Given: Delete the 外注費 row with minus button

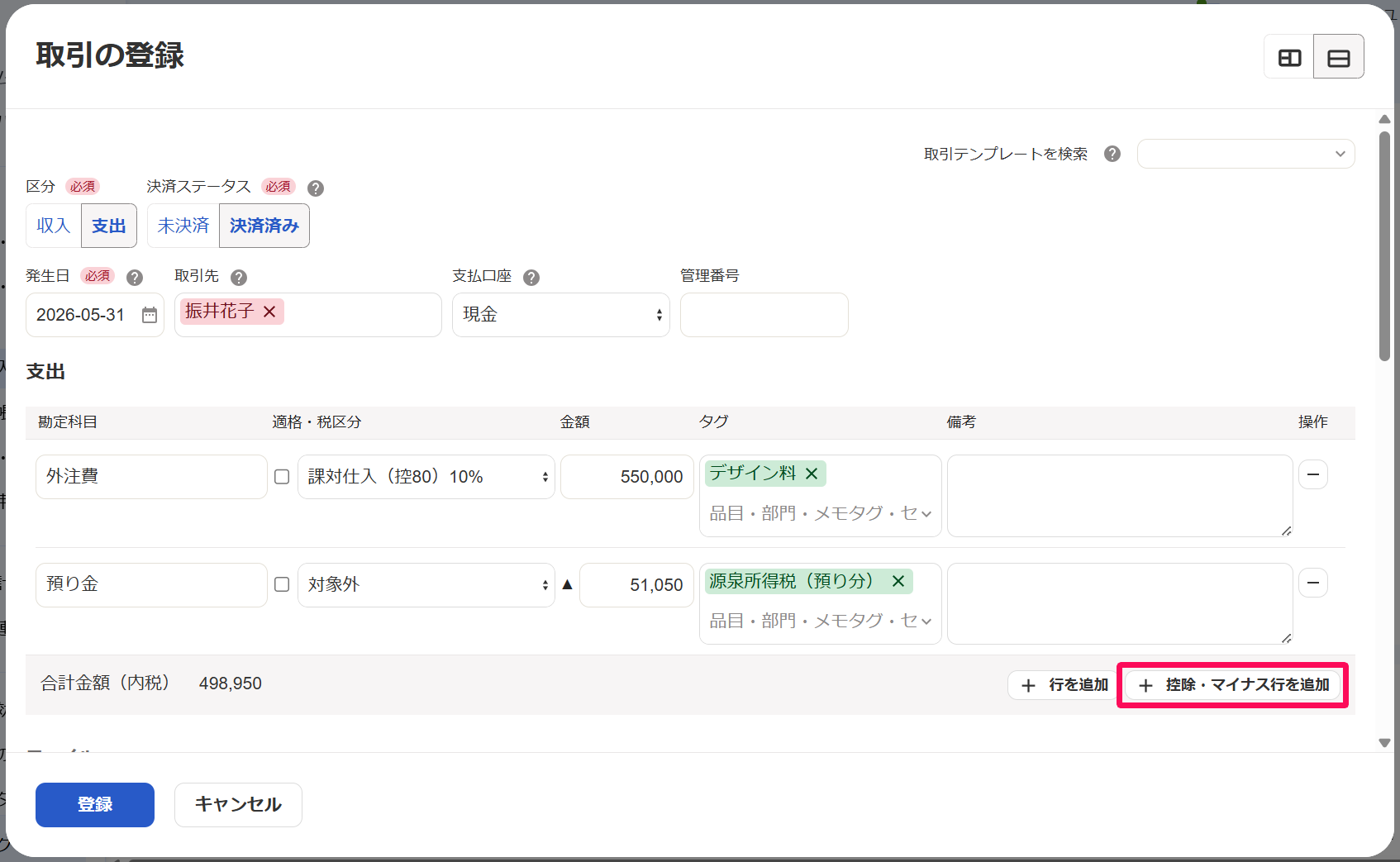Looking at the screenshot, I should pos(1313,474).
